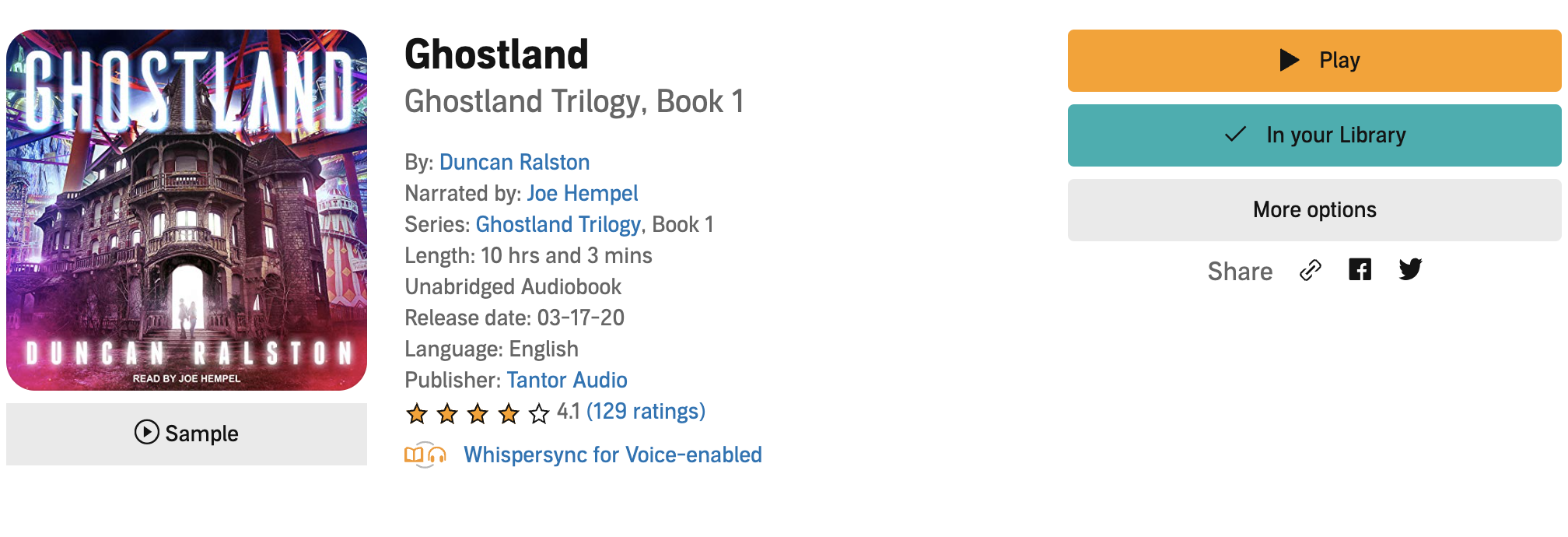
Task: Click the copy link share icon
Action: pyautogui.click(x=1311, y=270)
